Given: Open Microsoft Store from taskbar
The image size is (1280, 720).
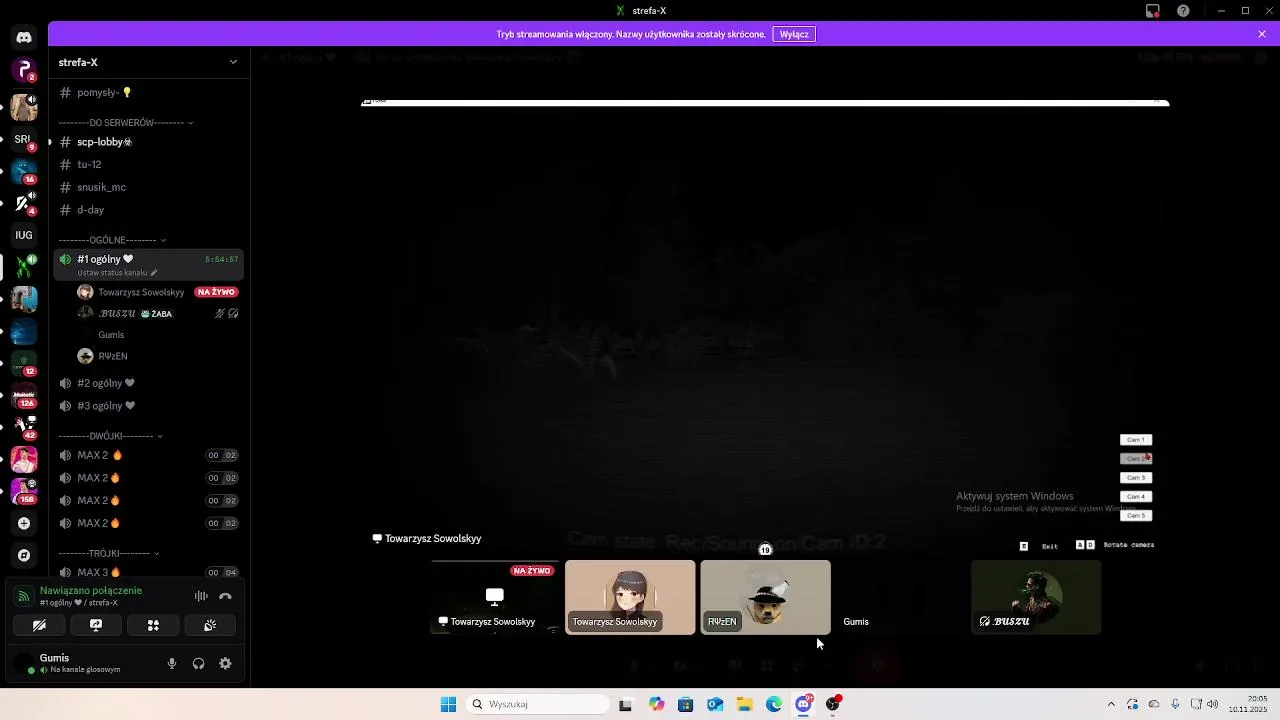Looking at the screenshot, I should 685,704.
